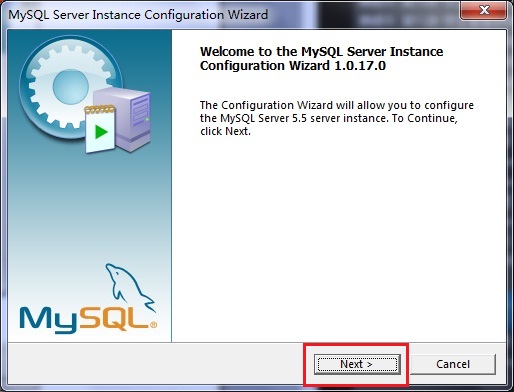Close the wizard with the red X

point(484,10)
